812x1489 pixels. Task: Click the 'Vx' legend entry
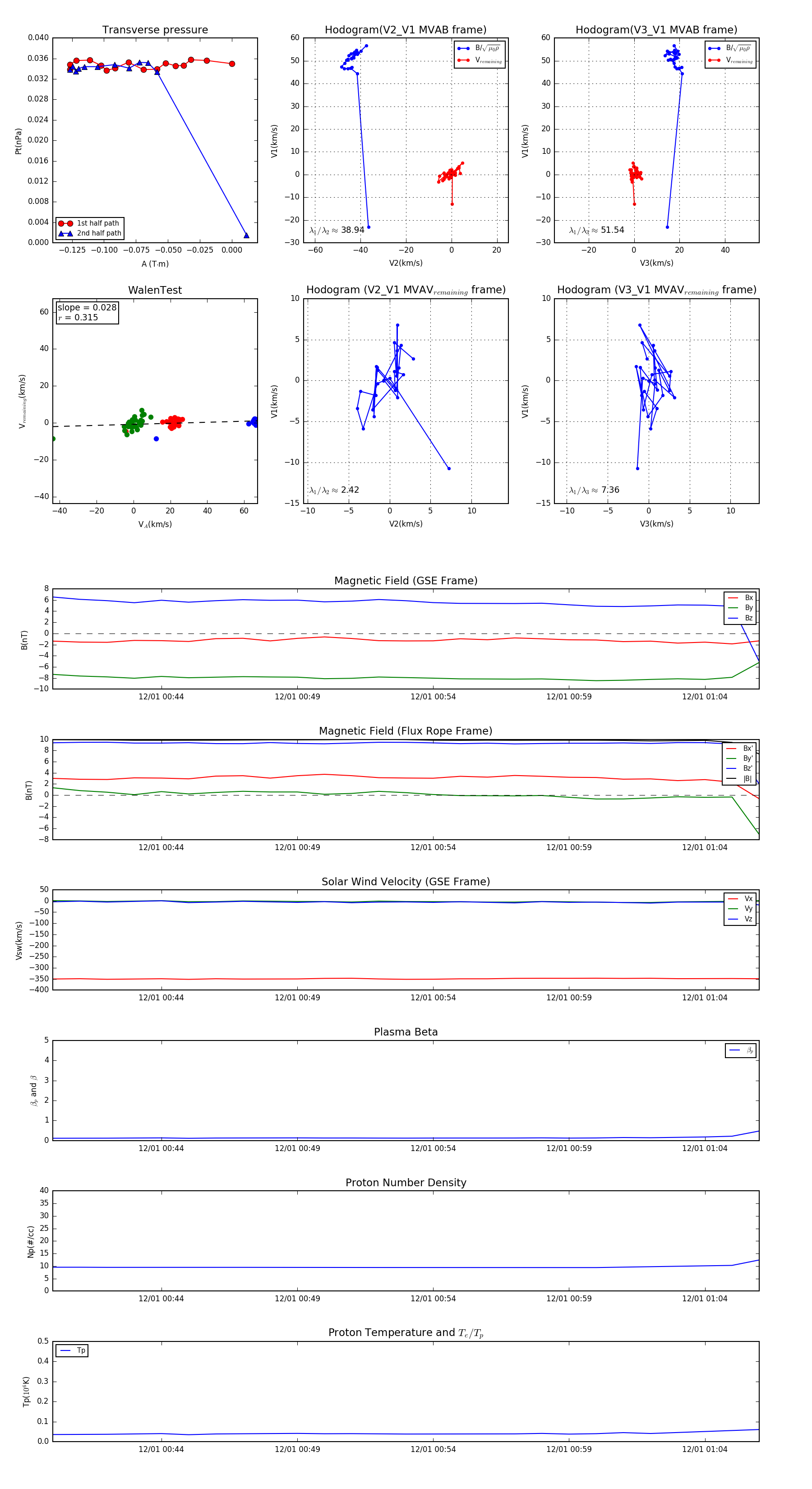(x=740, y=899)
